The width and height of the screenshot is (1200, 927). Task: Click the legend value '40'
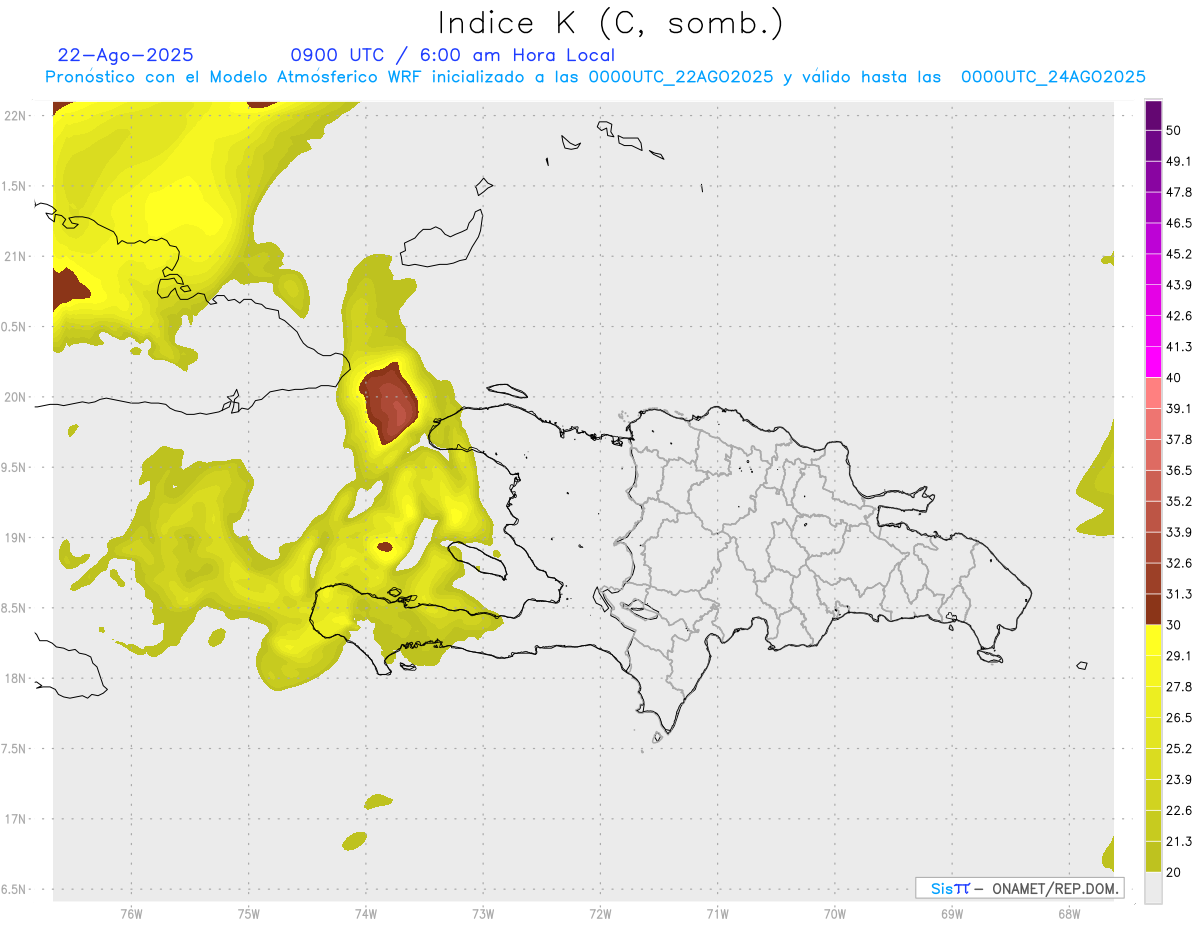click(x=1174, y=378)
